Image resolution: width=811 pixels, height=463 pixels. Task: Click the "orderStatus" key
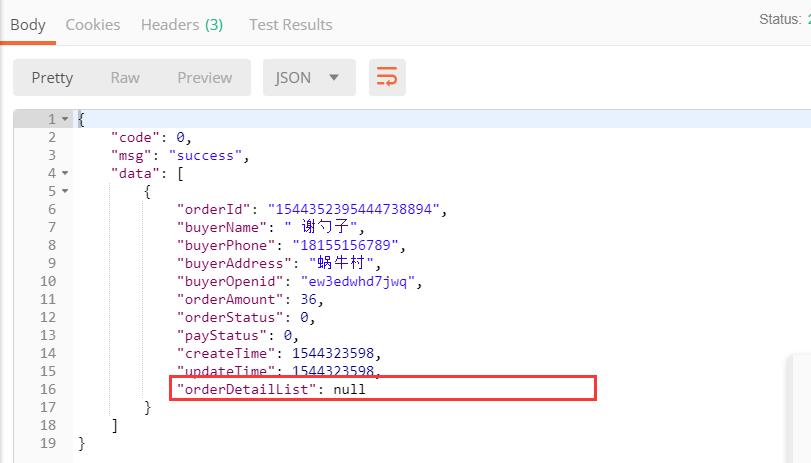[230, 318]
